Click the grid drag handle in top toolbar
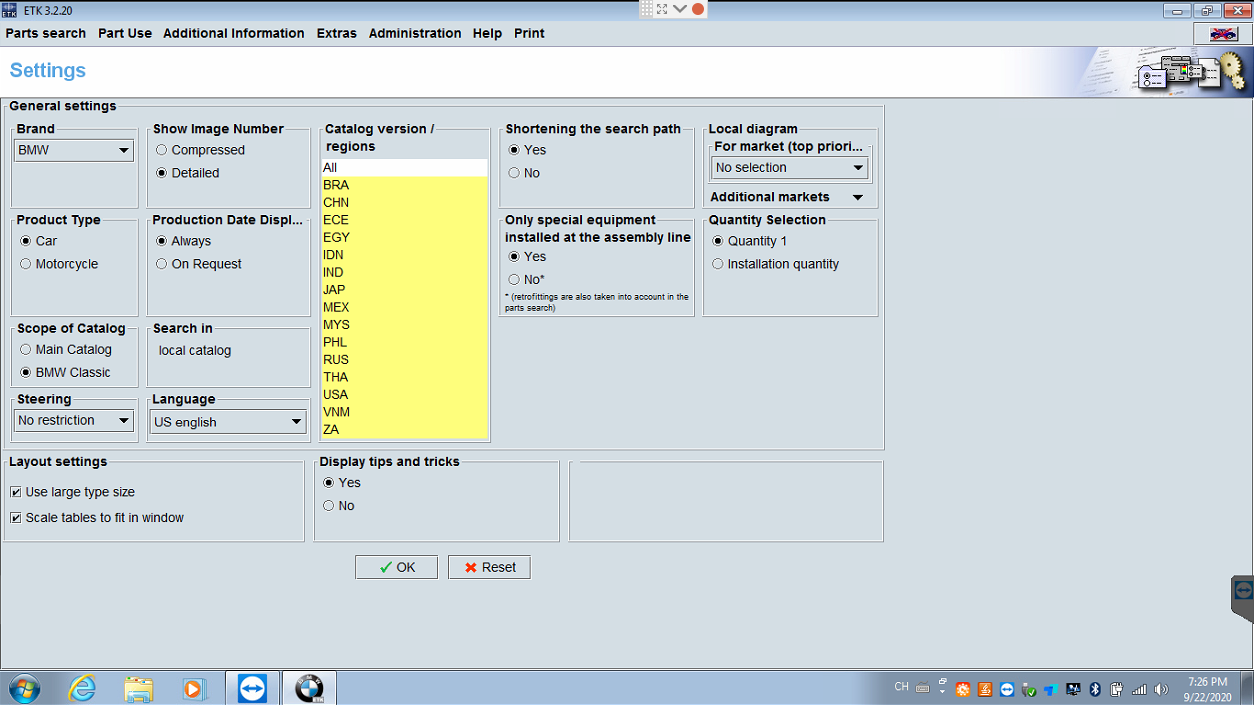 (x=646, y=9)
